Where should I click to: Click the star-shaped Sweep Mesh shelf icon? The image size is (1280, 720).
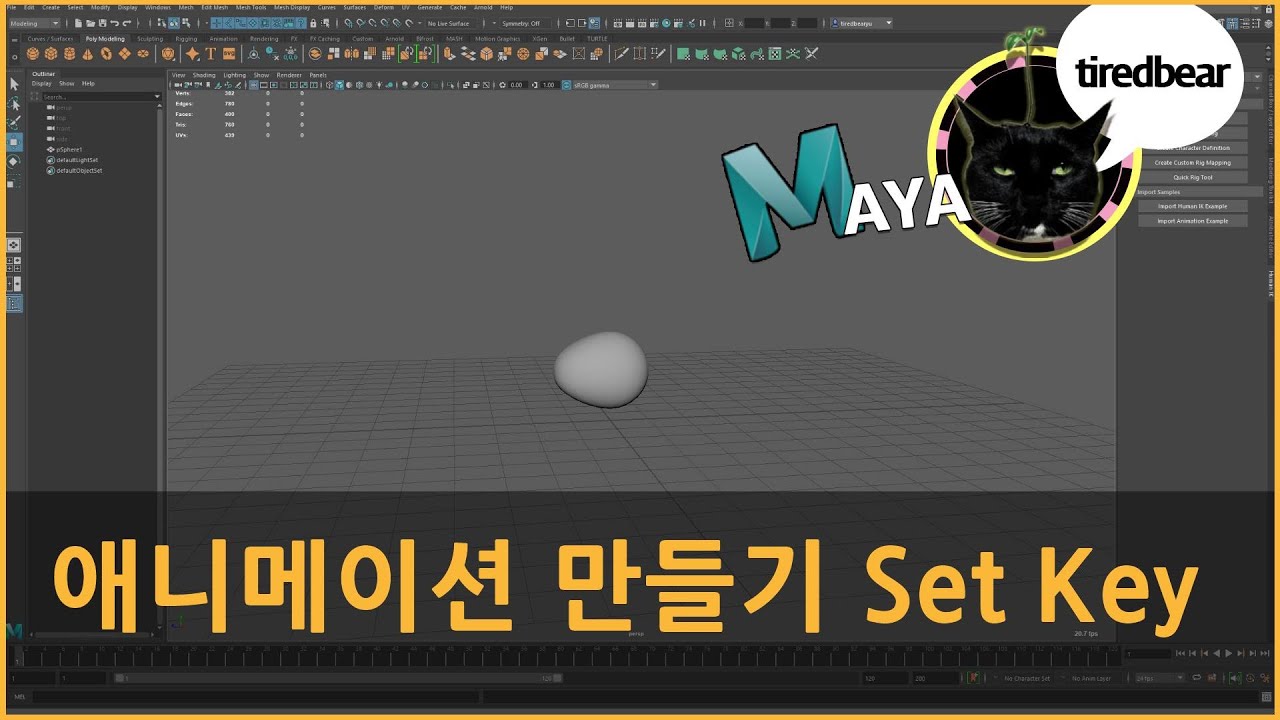coord(193,53)
